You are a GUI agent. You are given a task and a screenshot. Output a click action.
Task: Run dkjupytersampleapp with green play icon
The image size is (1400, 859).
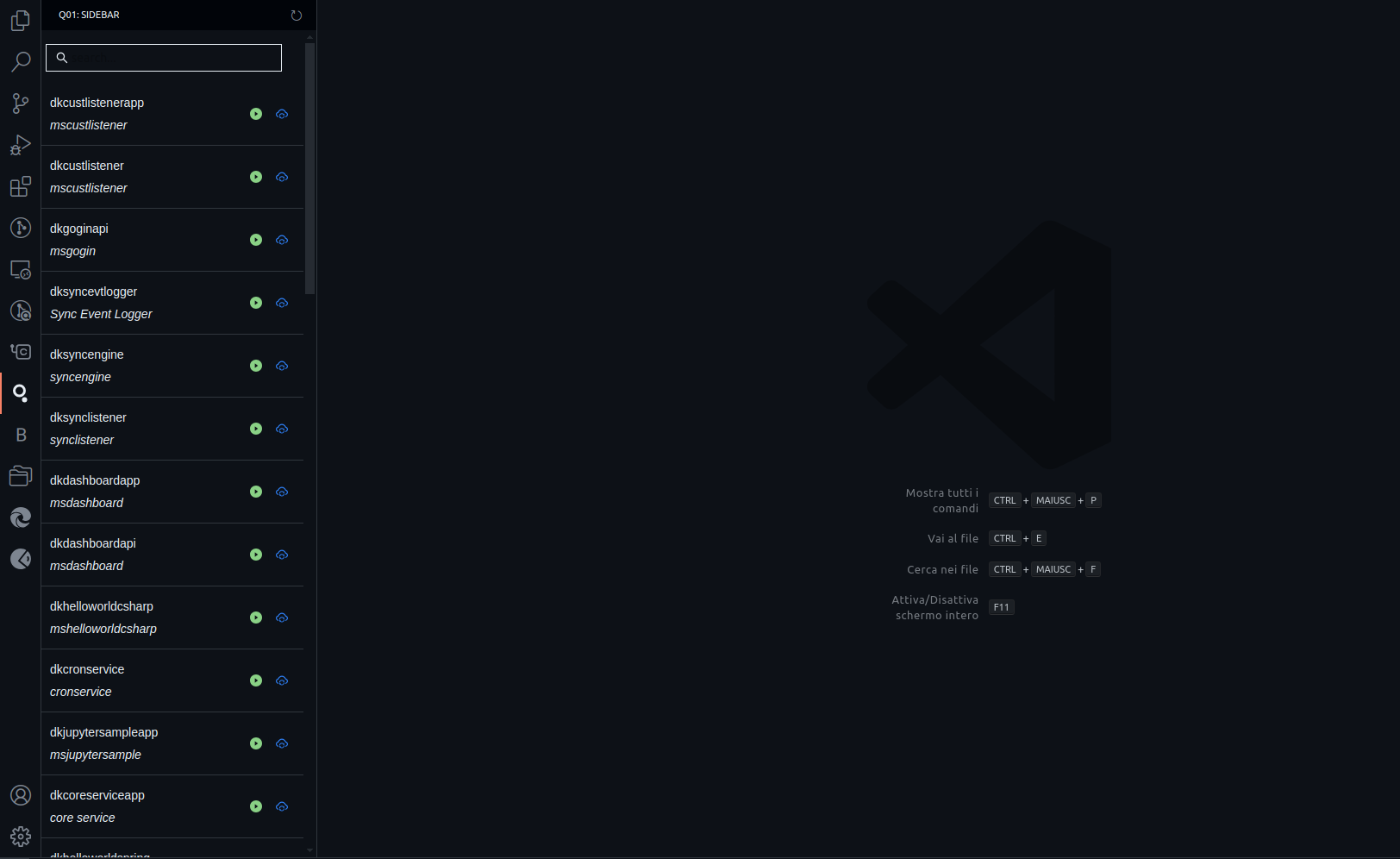coord(256,743)
